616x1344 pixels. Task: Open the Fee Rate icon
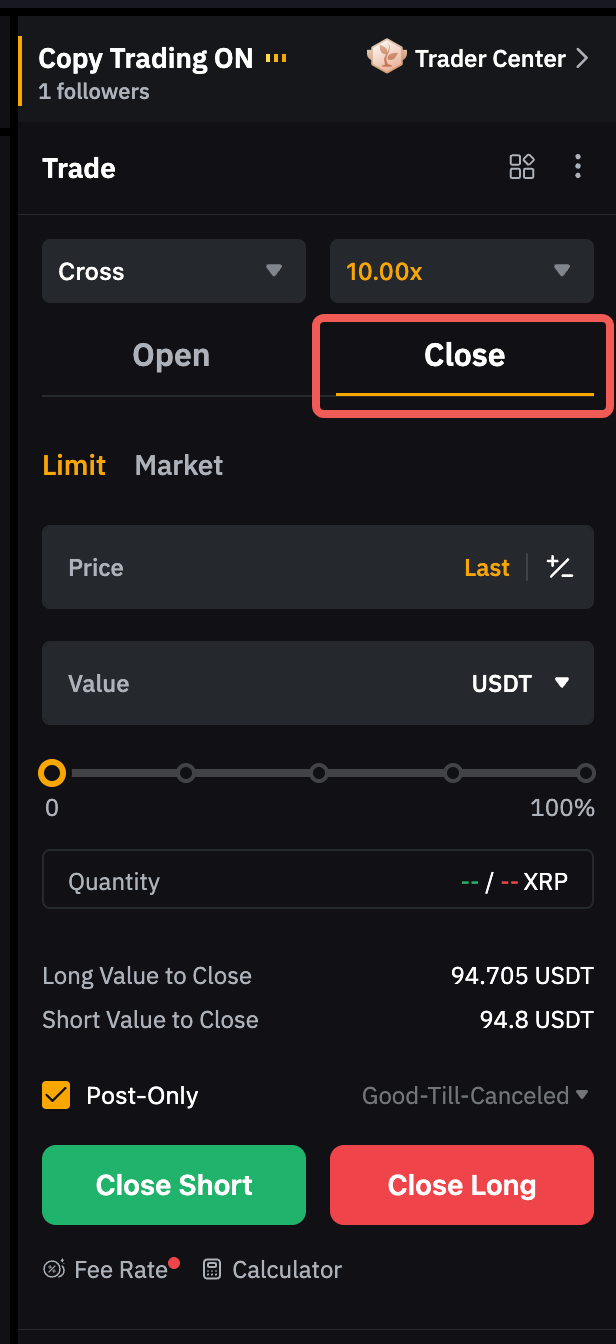pyautogui.click(x=54, y=1270)
